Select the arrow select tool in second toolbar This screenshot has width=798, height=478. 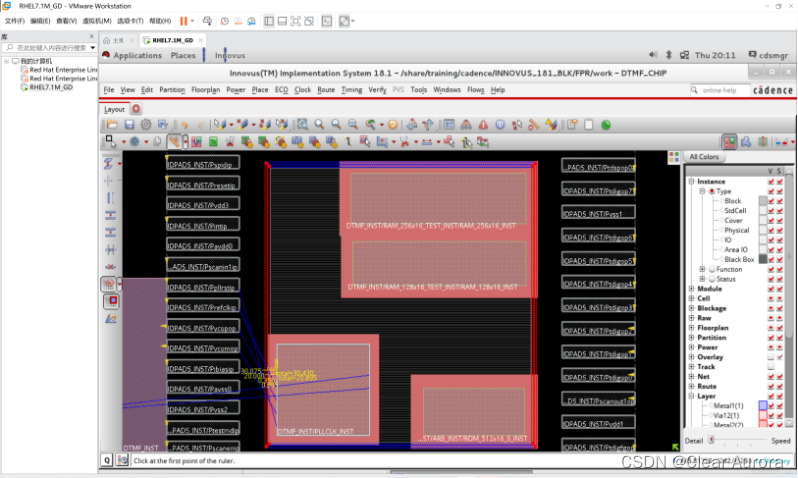tap(110, 141)
